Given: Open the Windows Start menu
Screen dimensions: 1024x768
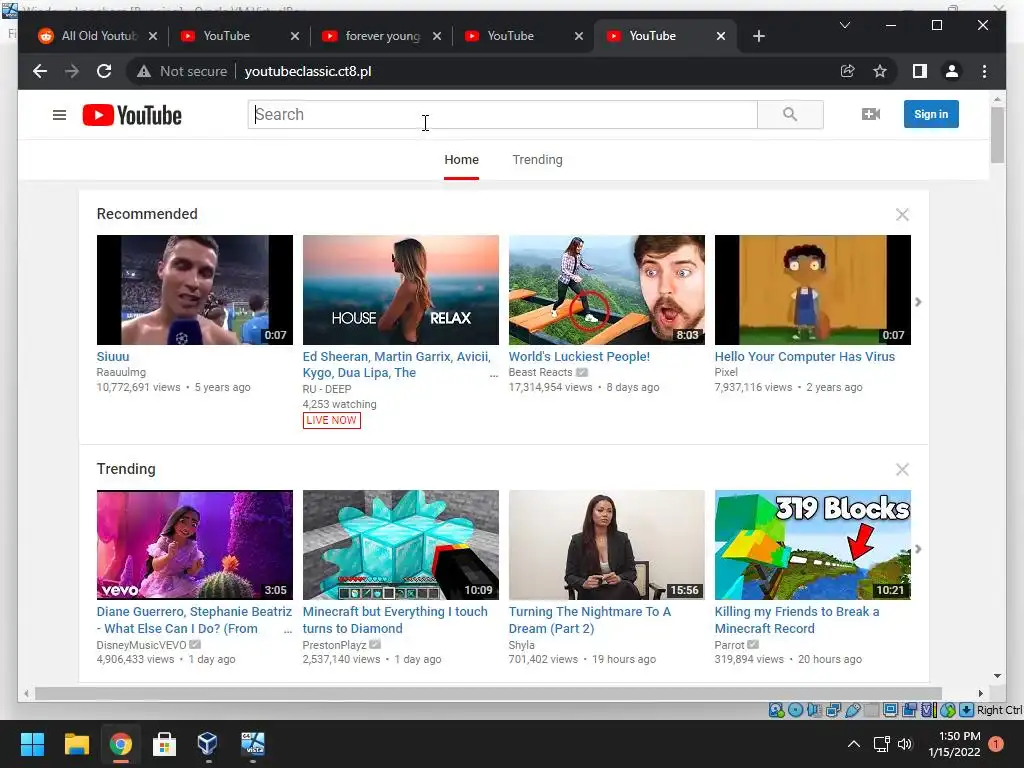Looking at the screenshot, I should [32, 744].
